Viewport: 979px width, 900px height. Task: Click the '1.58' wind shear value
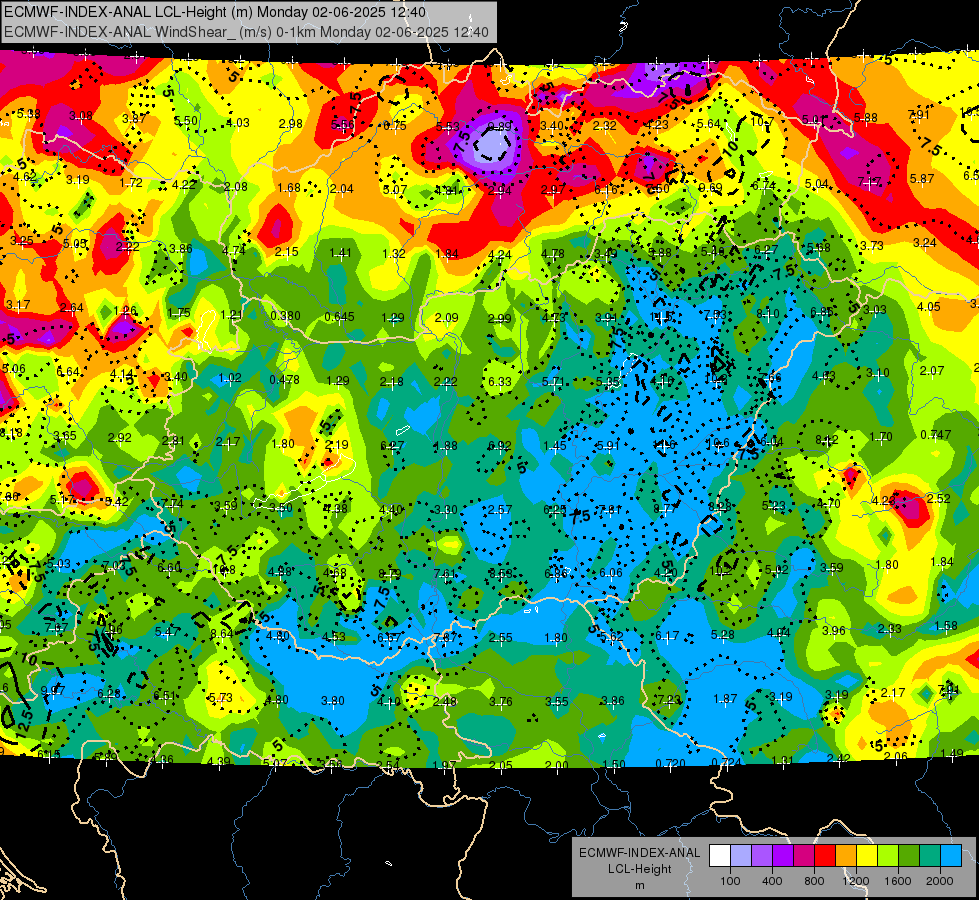(947, 626)
